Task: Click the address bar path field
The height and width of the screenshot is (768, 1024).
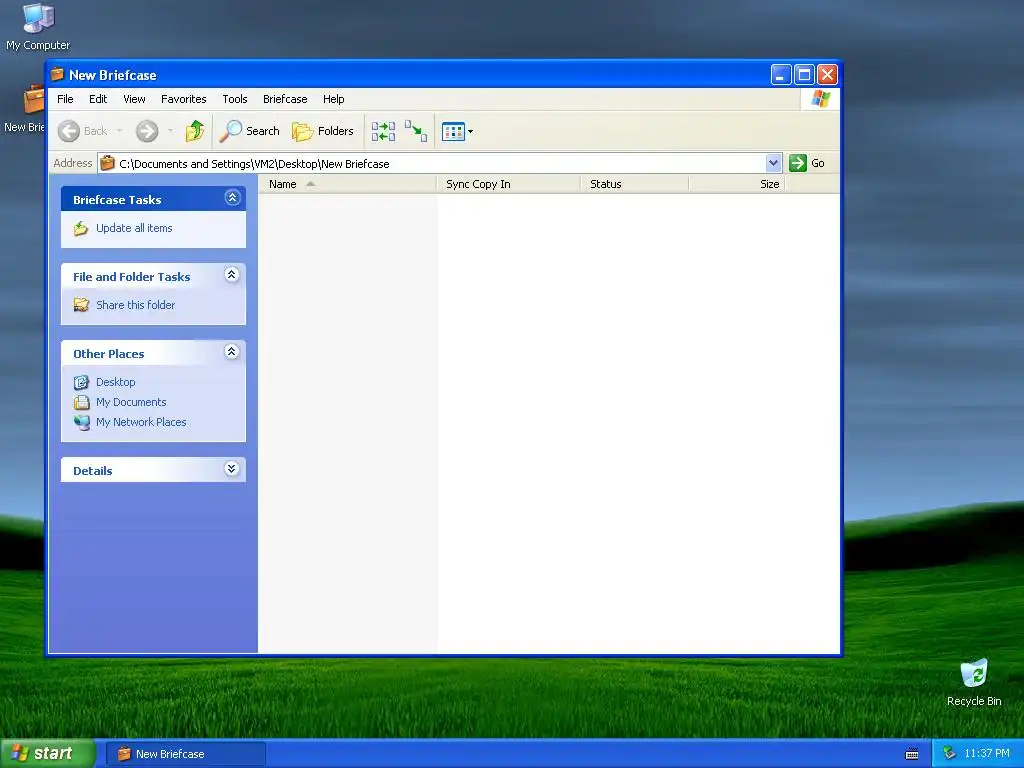Action: tap(432, 163)
